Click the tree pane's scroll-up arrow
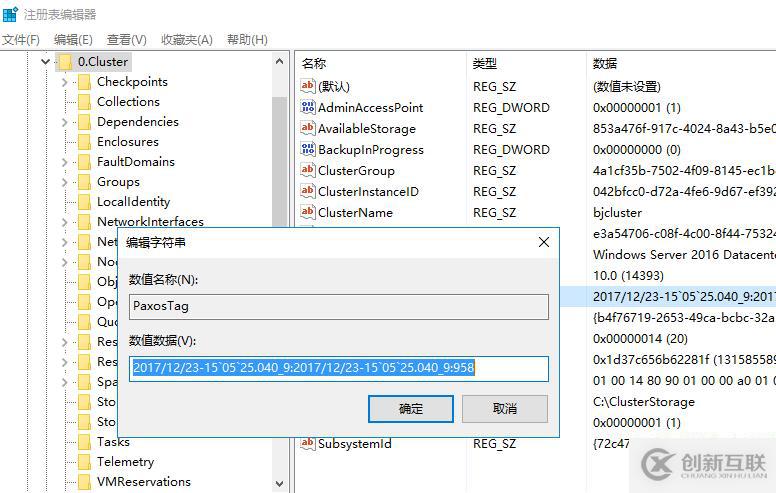 [280, 61]
